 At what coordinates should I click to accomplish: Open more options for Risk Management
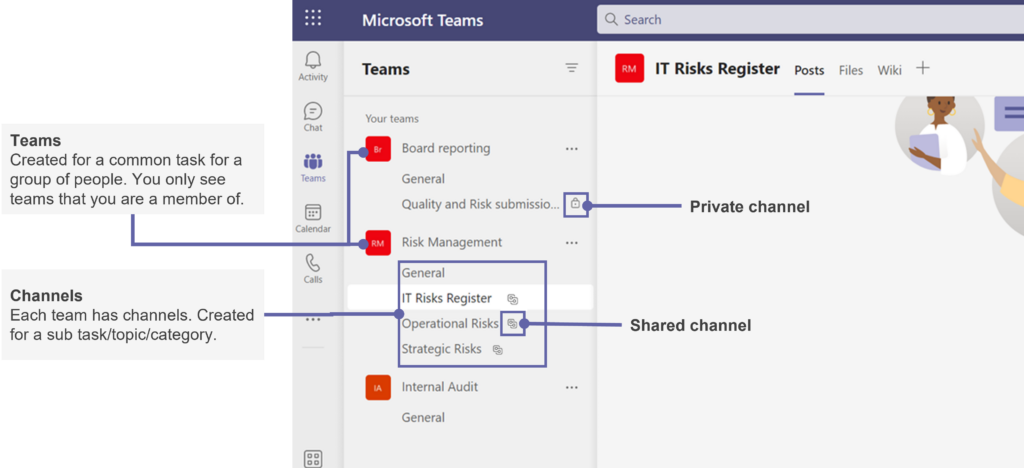(571, 243)
